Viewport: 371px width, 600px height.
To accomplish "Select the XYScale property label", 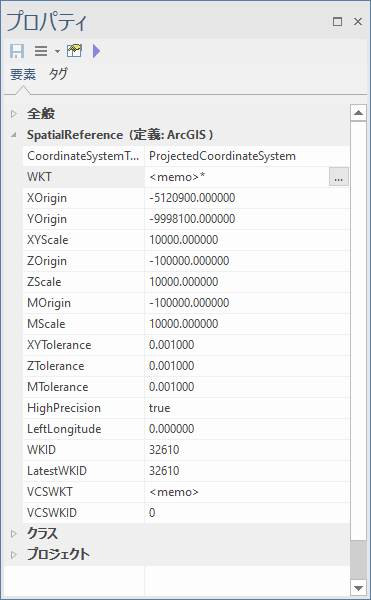I will pos(48,240).
